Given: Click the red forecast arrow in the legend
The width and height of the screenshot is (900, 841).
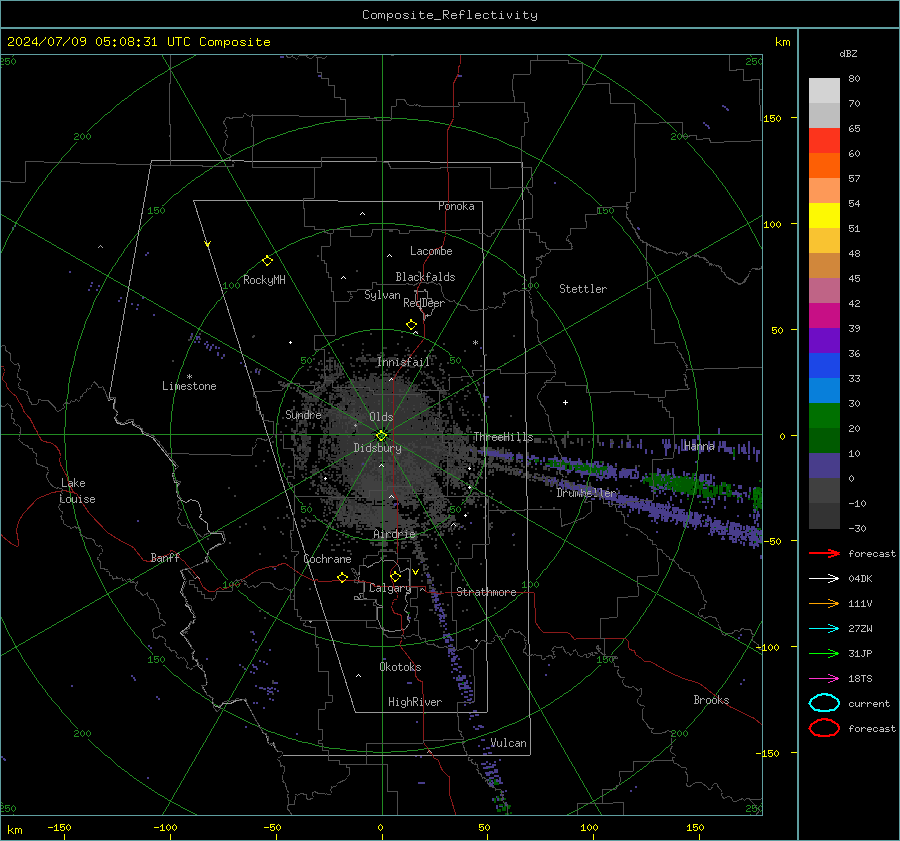Looking at the screenshot, I should tap(824, 553).
